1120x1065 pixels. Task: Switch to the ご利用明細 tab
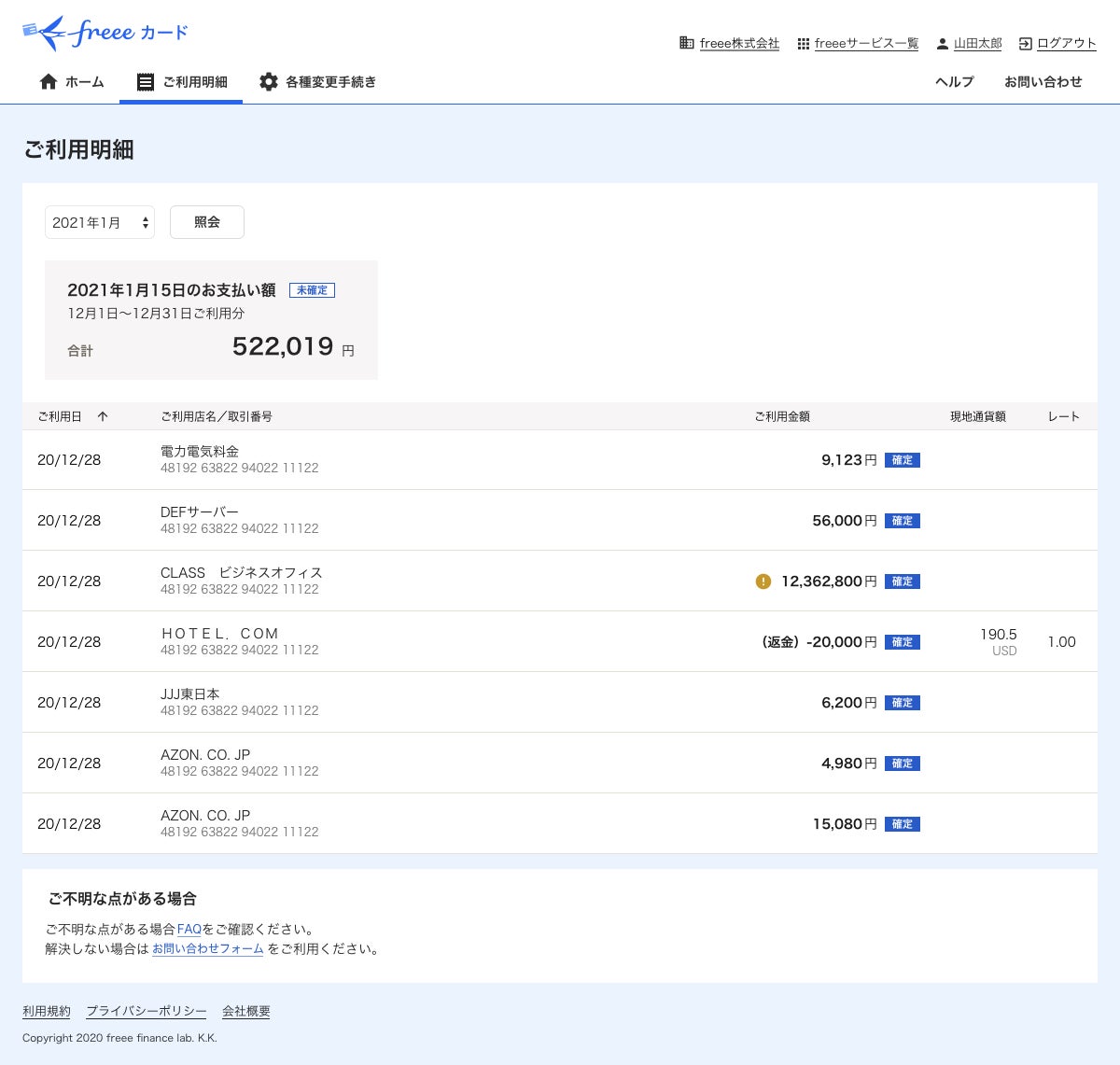point(181,82)
